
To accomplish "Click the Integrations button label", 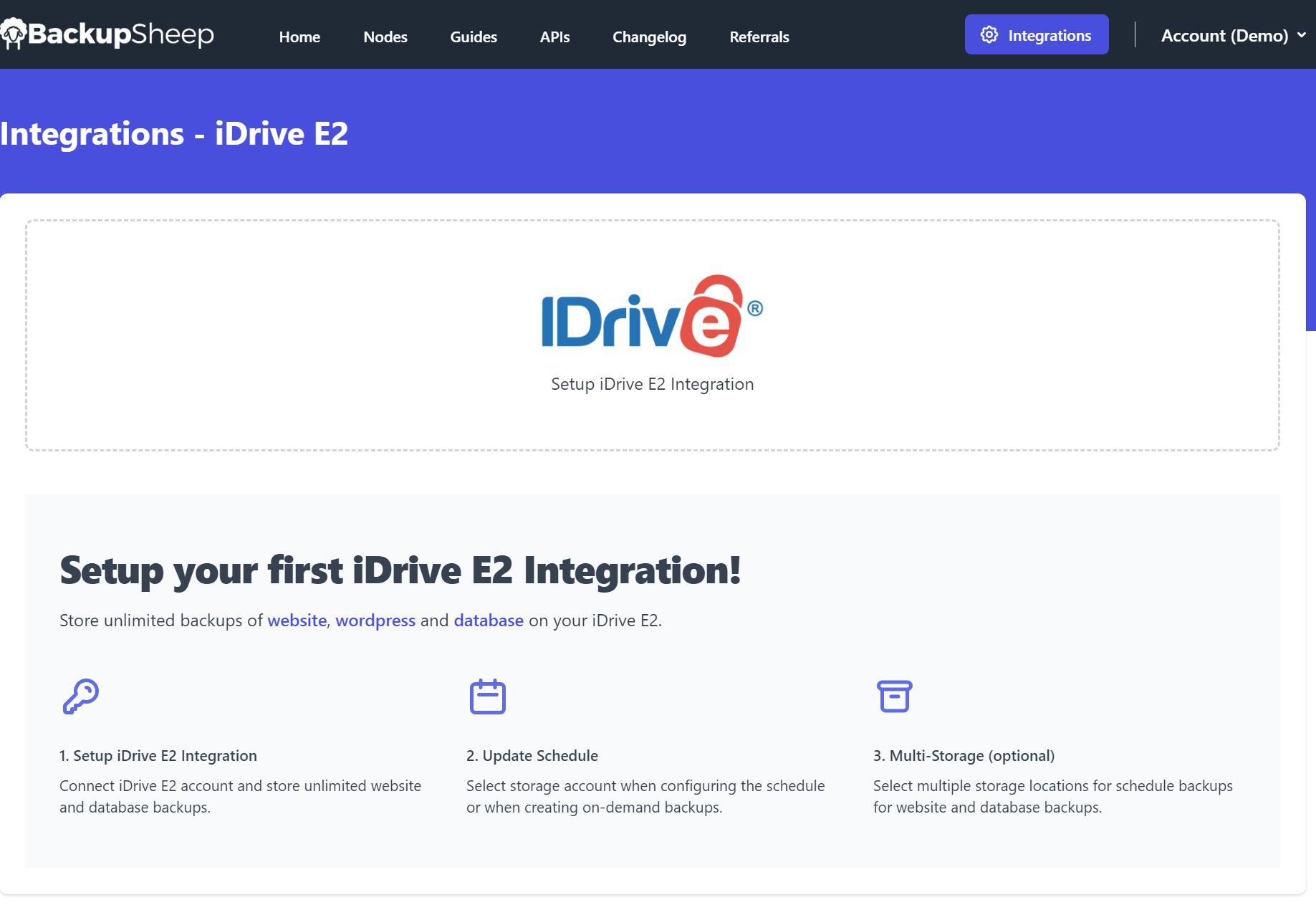I will pyautogui.click(x=1050, y=35).
